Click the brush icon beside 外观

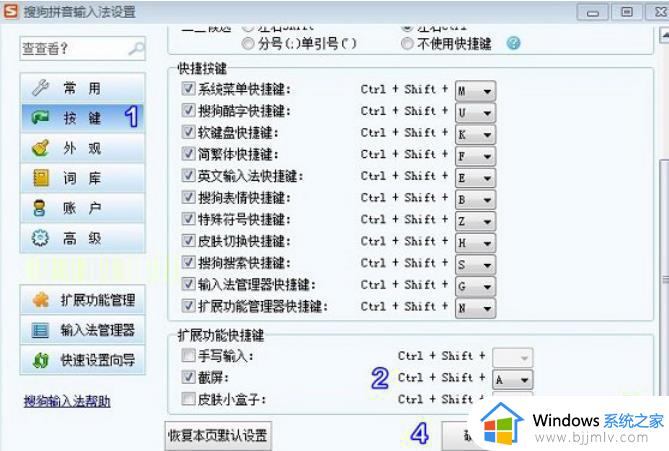(x=41, y=148)
